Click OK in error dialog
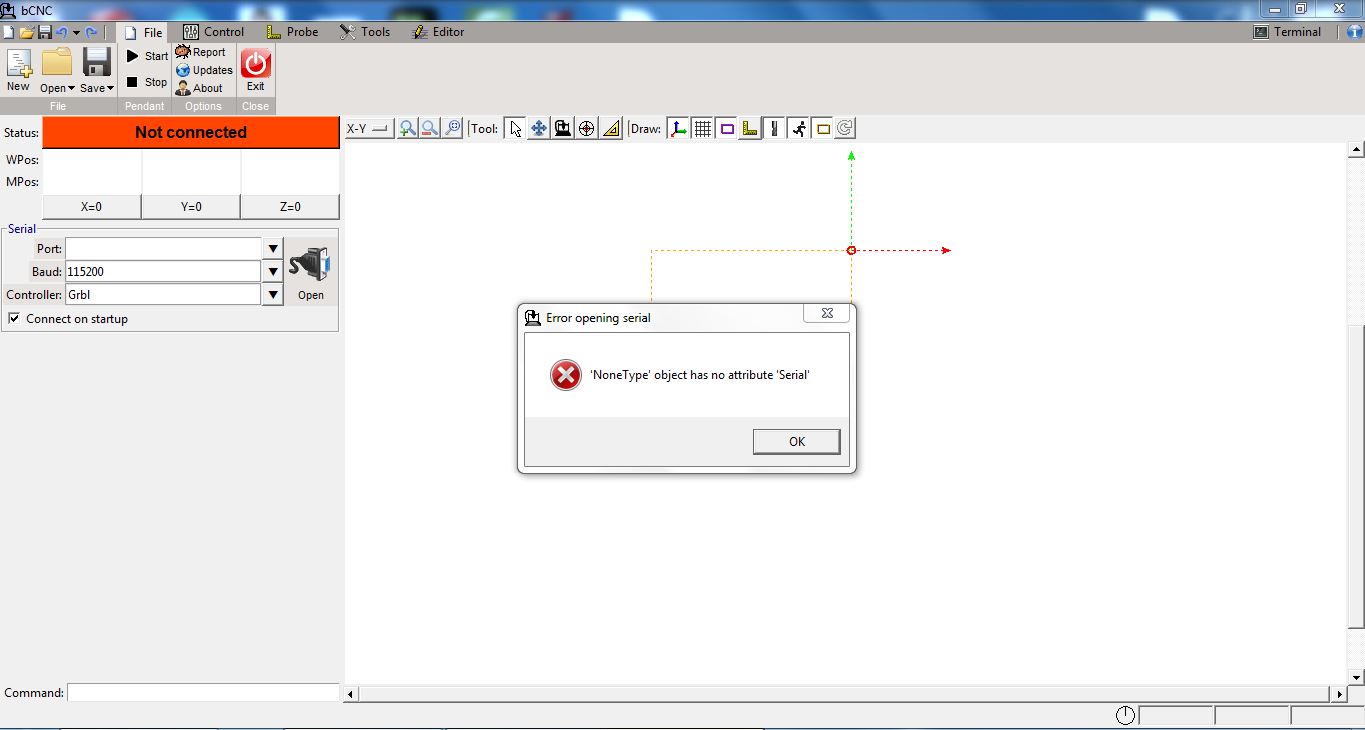The image size is (1365, 730). pos(796,441)
